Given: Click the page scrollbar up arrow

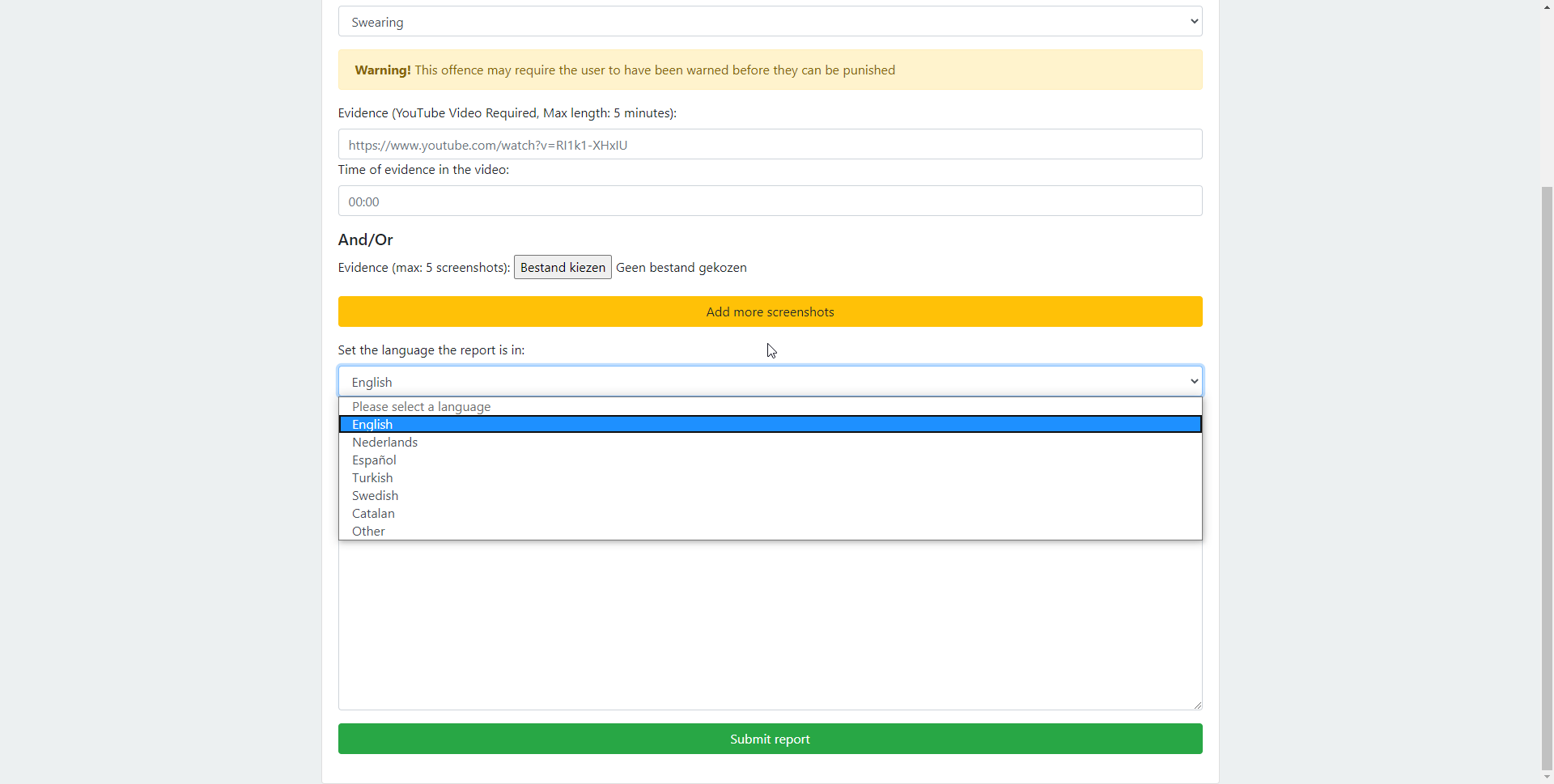Looking at the screenshot, I should pos(1547,6).
